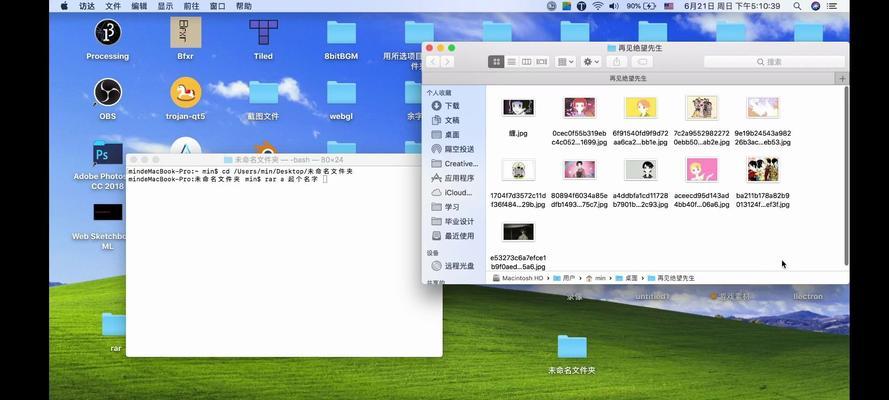889x400 pixels.
Task: Open the 文件 menu
Action: 113,6
